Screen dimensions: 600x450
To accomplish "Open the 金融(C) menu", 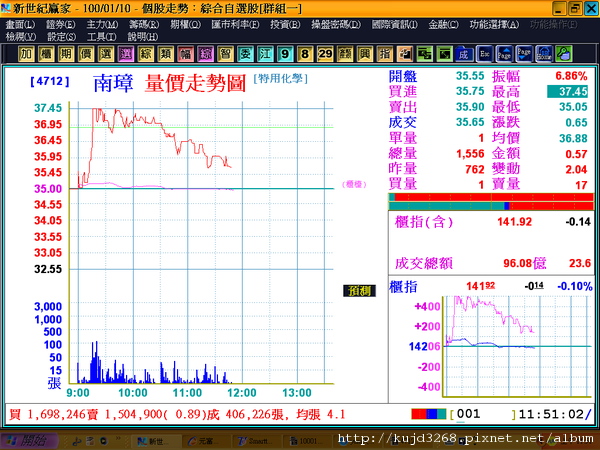I will point(443,24).
